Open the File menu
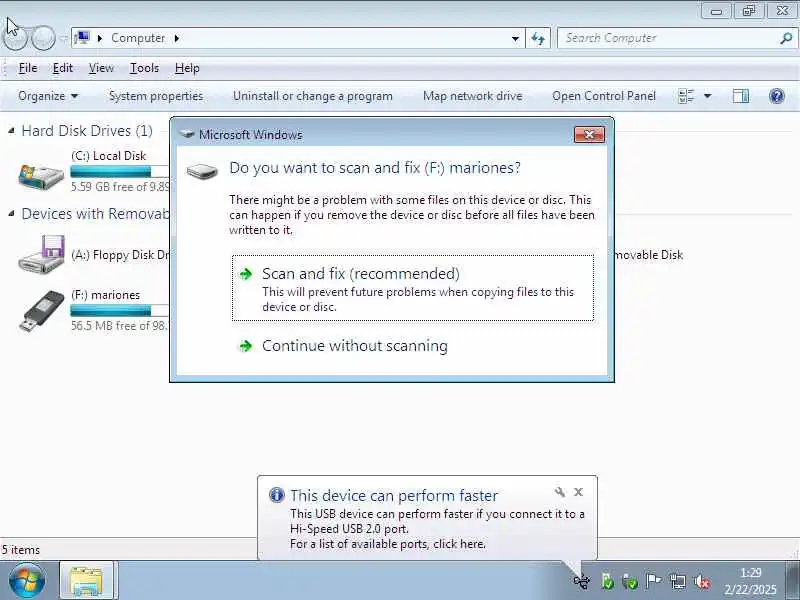800x600 pixels. (x=28, y=68)
